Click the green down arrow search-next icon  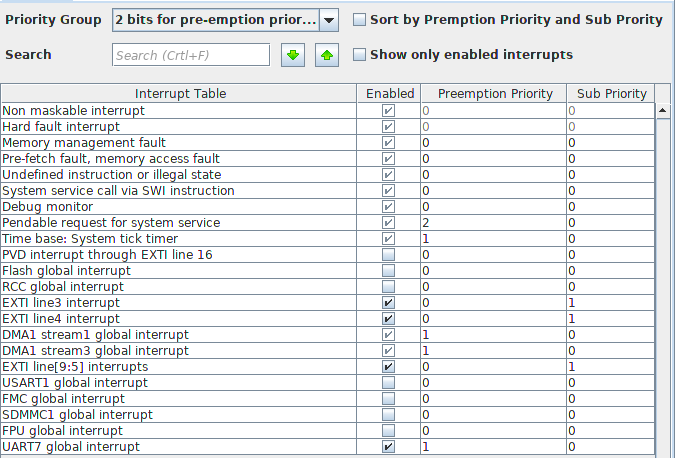[x=293, y=55]
